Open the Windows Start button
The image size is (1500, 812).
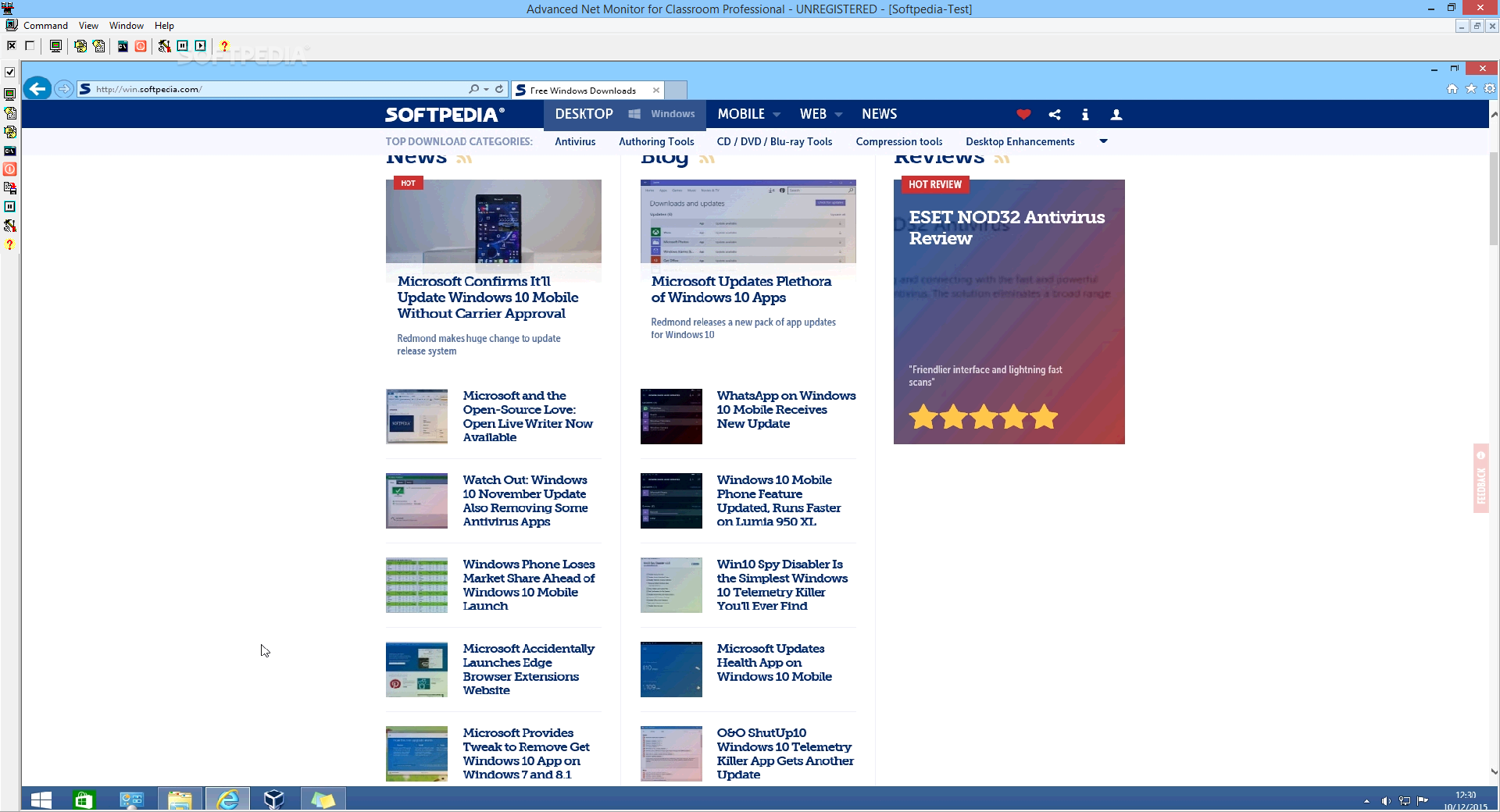tap(41, 800)
